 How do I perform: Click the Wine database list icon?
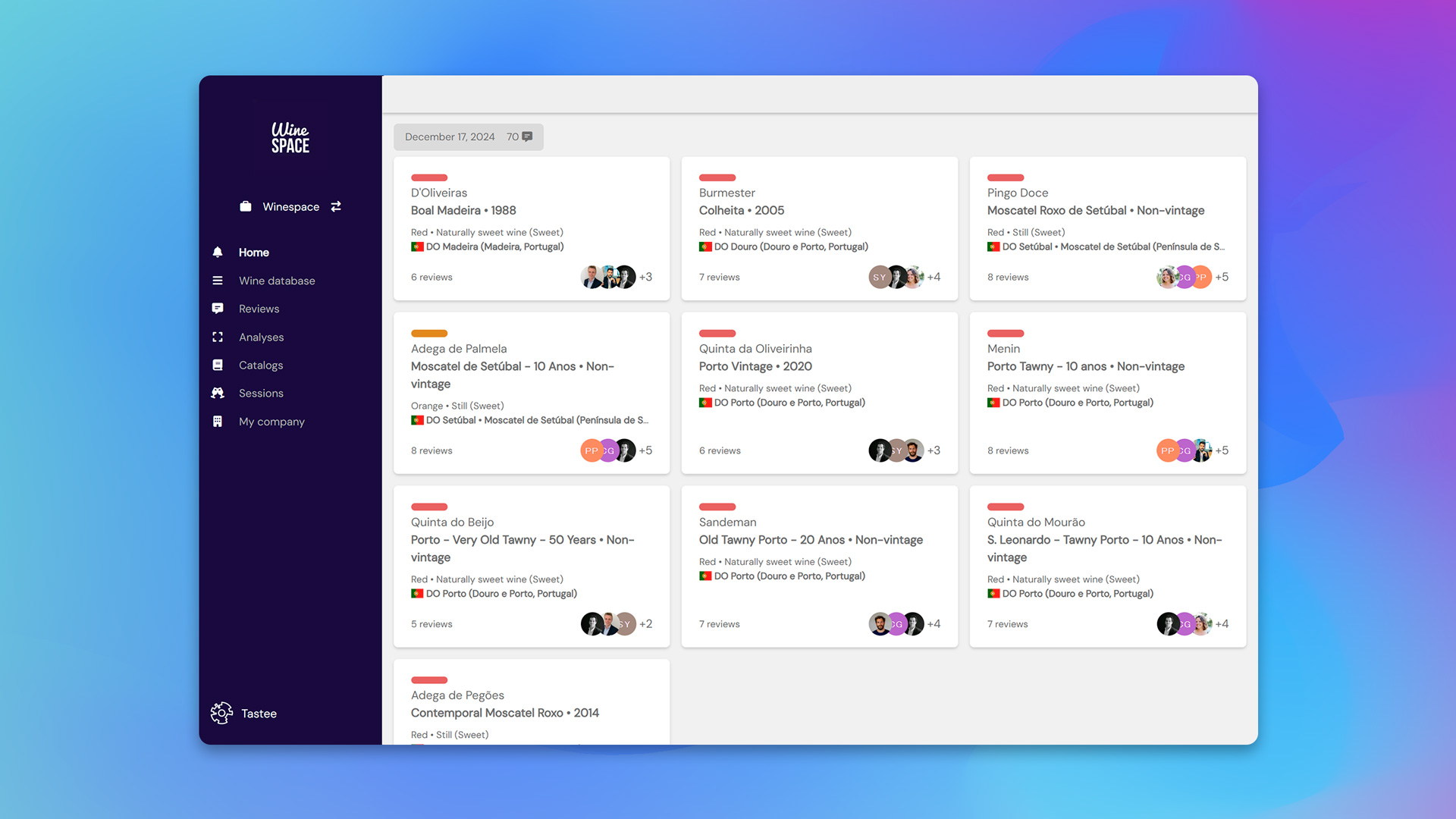pos(218,281)
